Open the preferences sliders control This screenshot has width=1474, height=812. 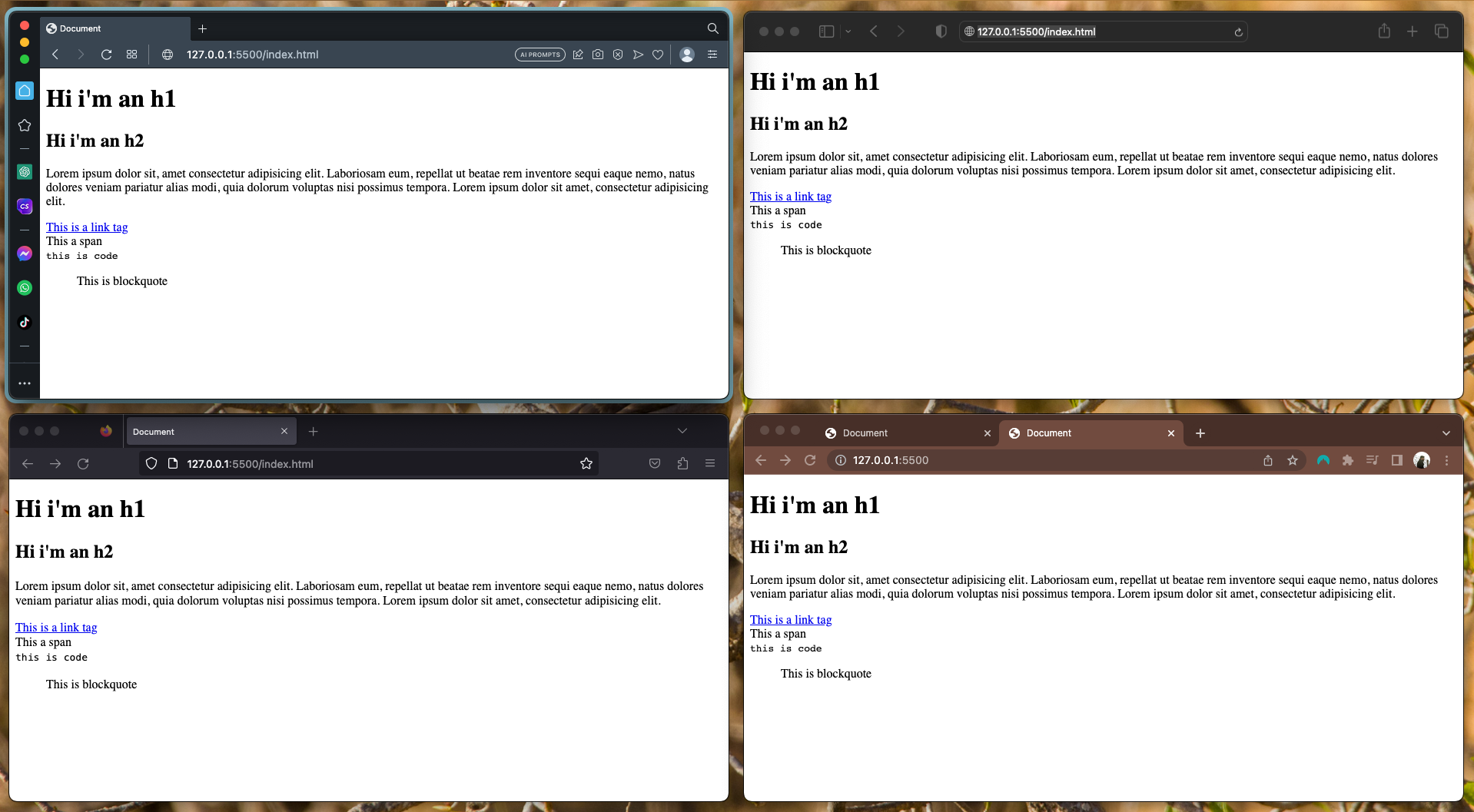click(712, 55)
